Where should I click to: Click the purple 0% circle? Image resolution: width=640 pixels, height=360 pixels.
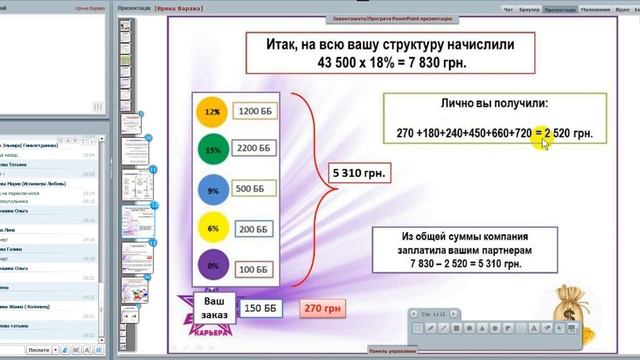coord(213,265)
